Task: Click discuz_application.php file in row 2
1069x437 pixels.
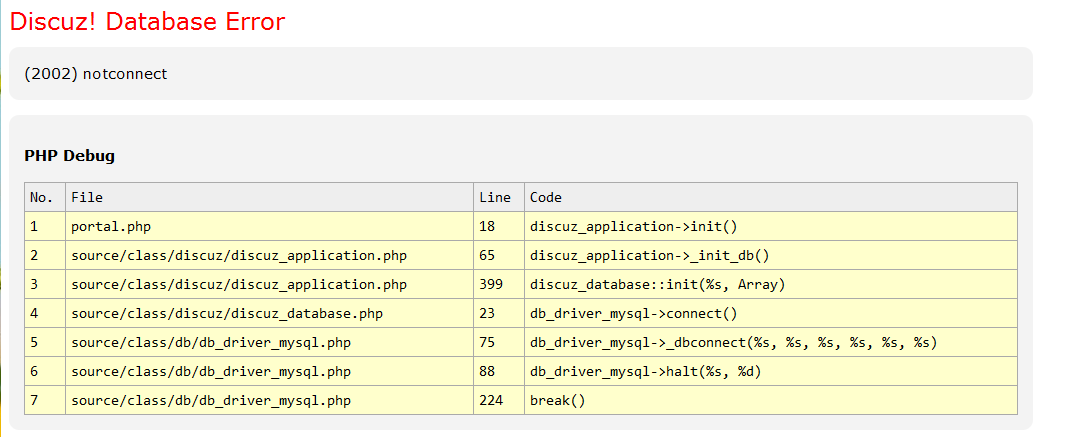Action: point(269,255)
